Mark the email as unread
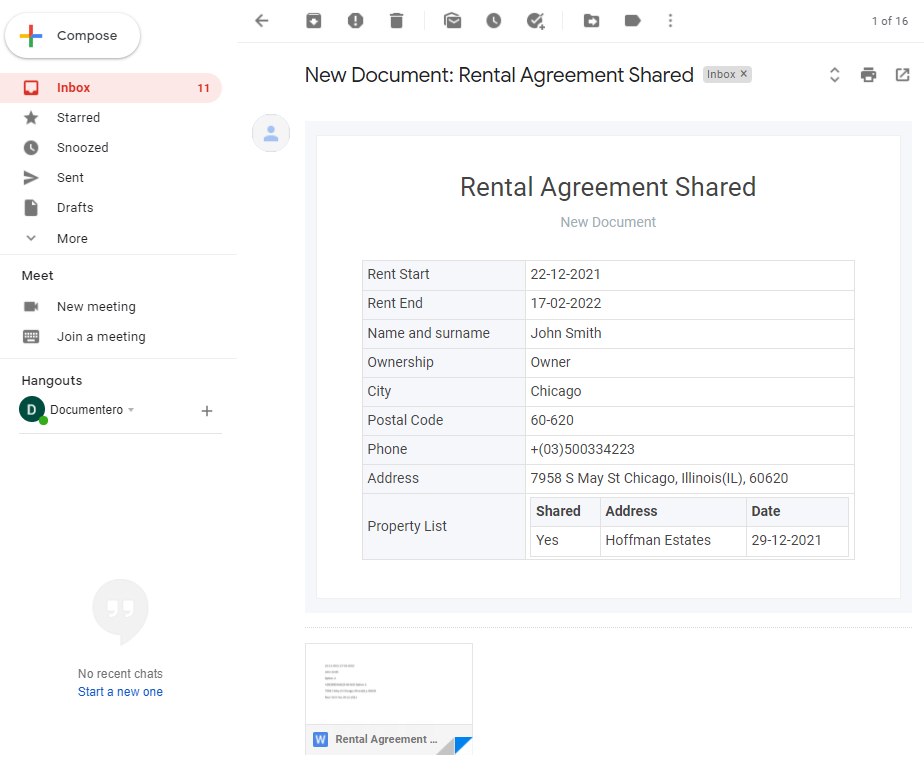924x763 pixels. pyautogui.click(x=452, y=21)
